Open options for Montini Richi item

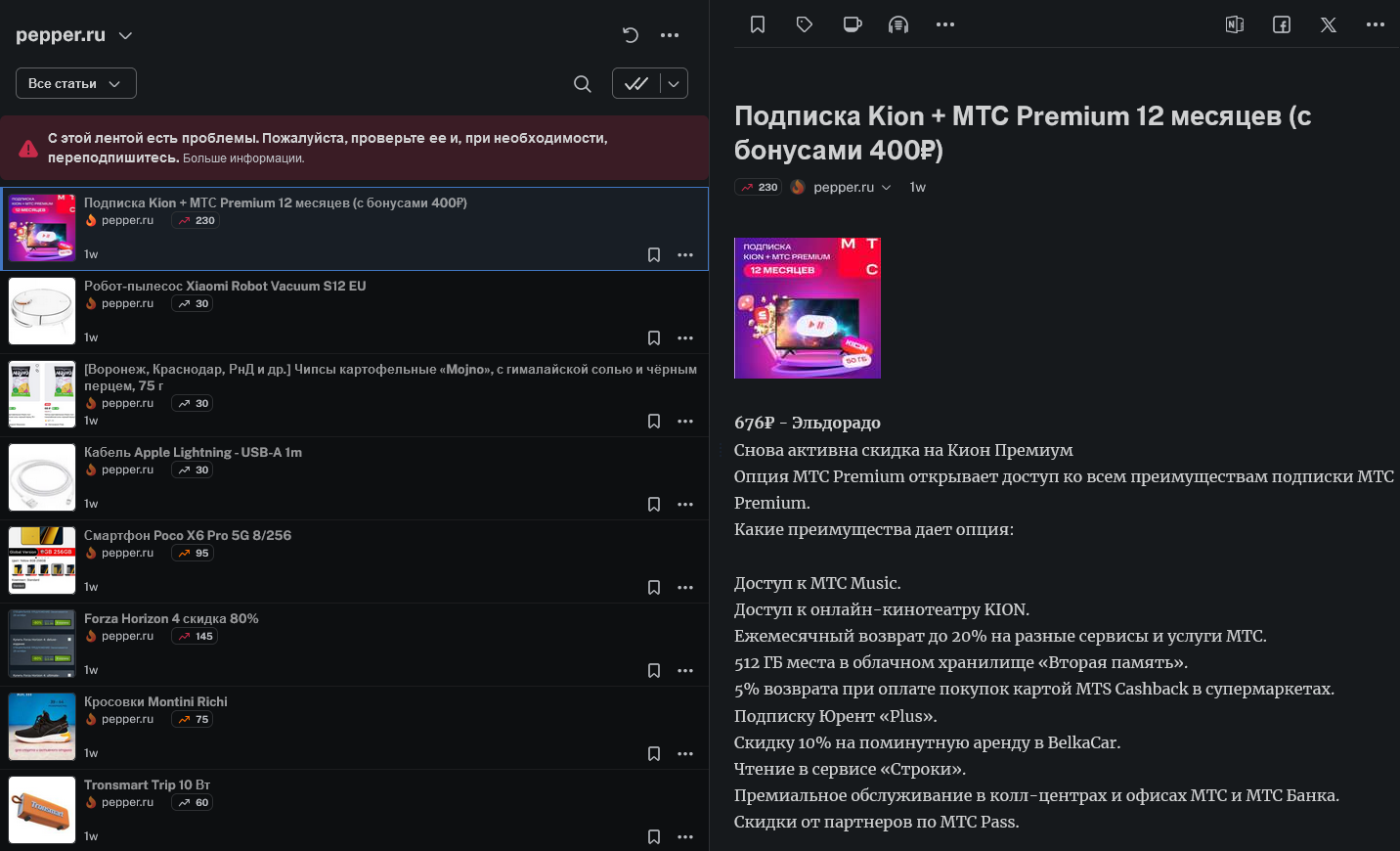point(685,753)
